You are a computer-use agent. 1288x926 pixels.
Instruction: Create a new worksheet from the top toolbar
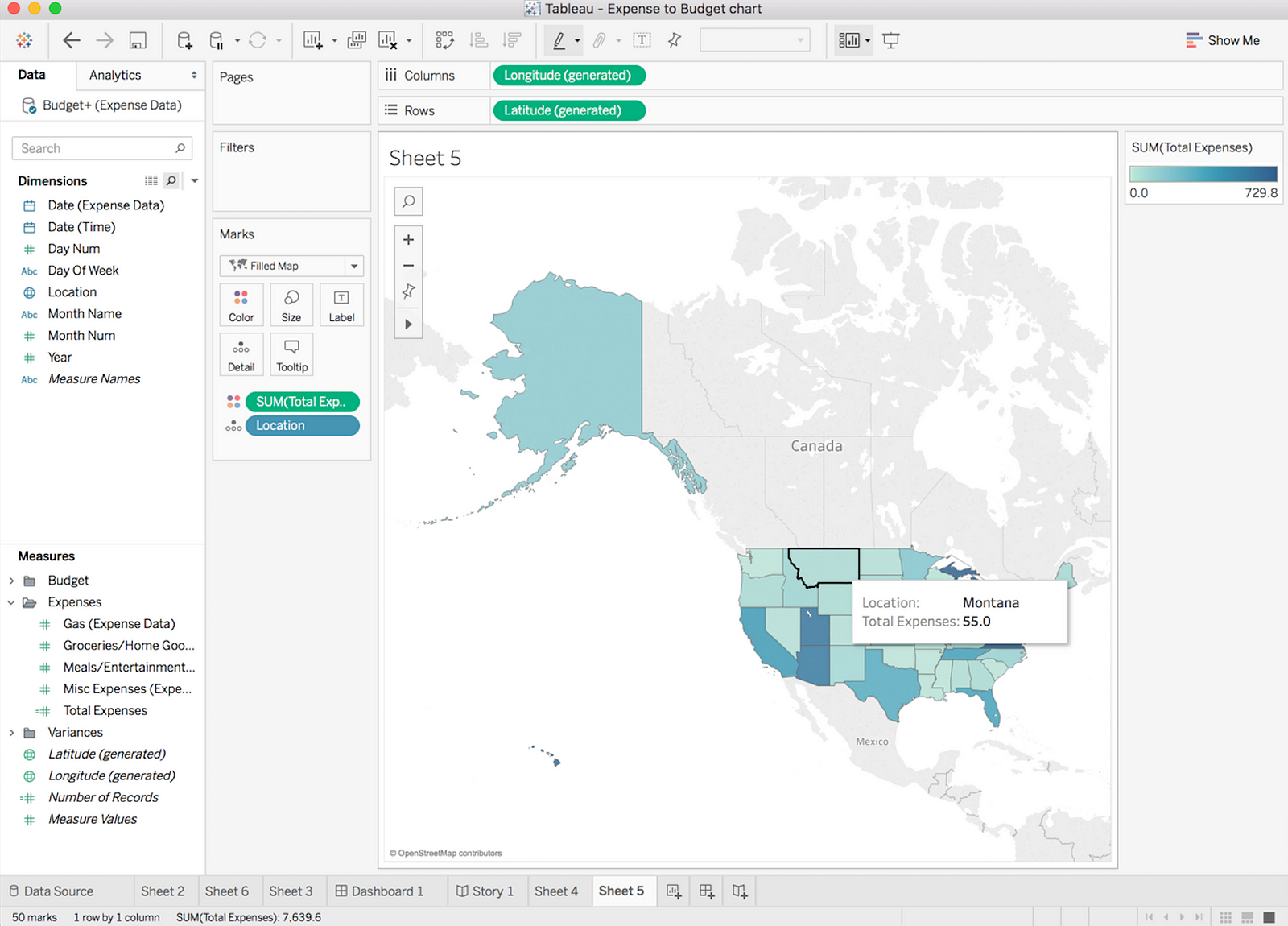click(313, 40)
